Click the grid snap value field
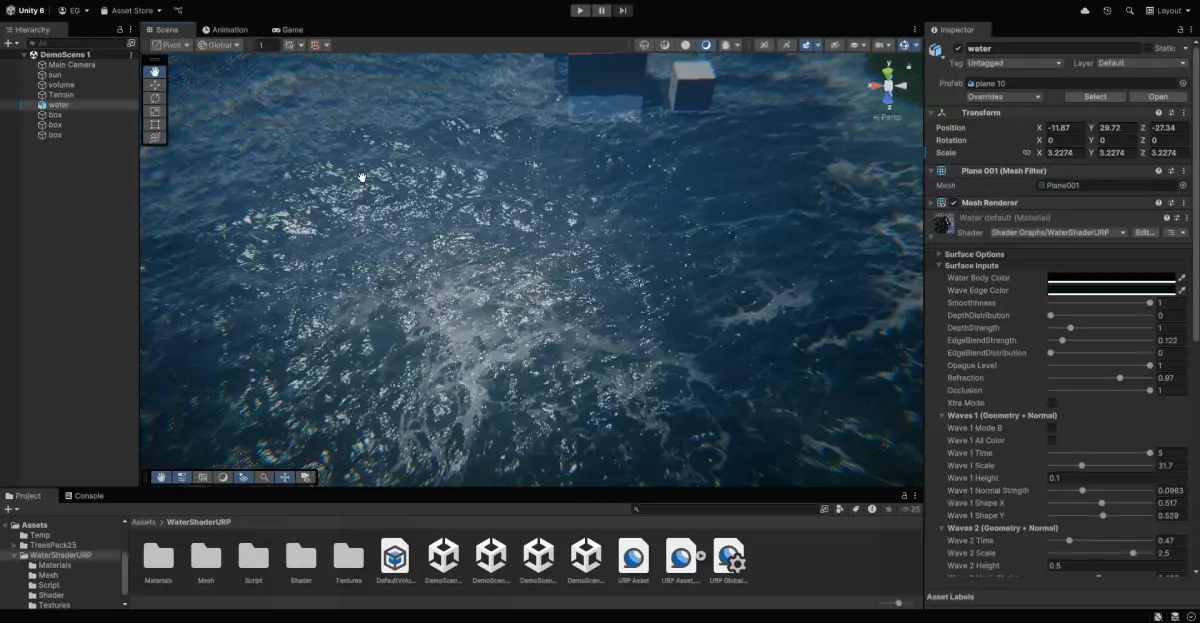The image size is (1200, 623). pyautogui.click(x=266, y=45)
